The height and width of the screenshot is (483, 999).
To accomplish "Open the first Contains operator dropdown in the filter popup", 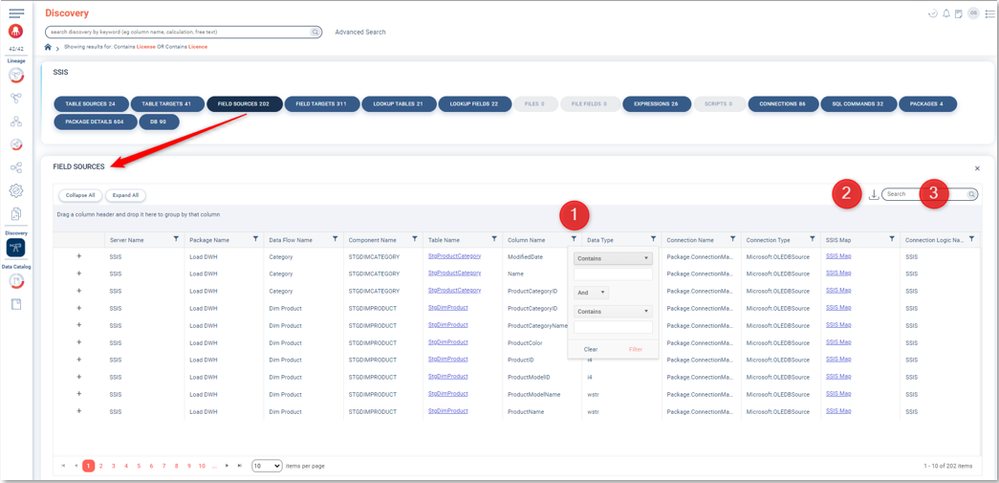I will click(x=612, y=257).
